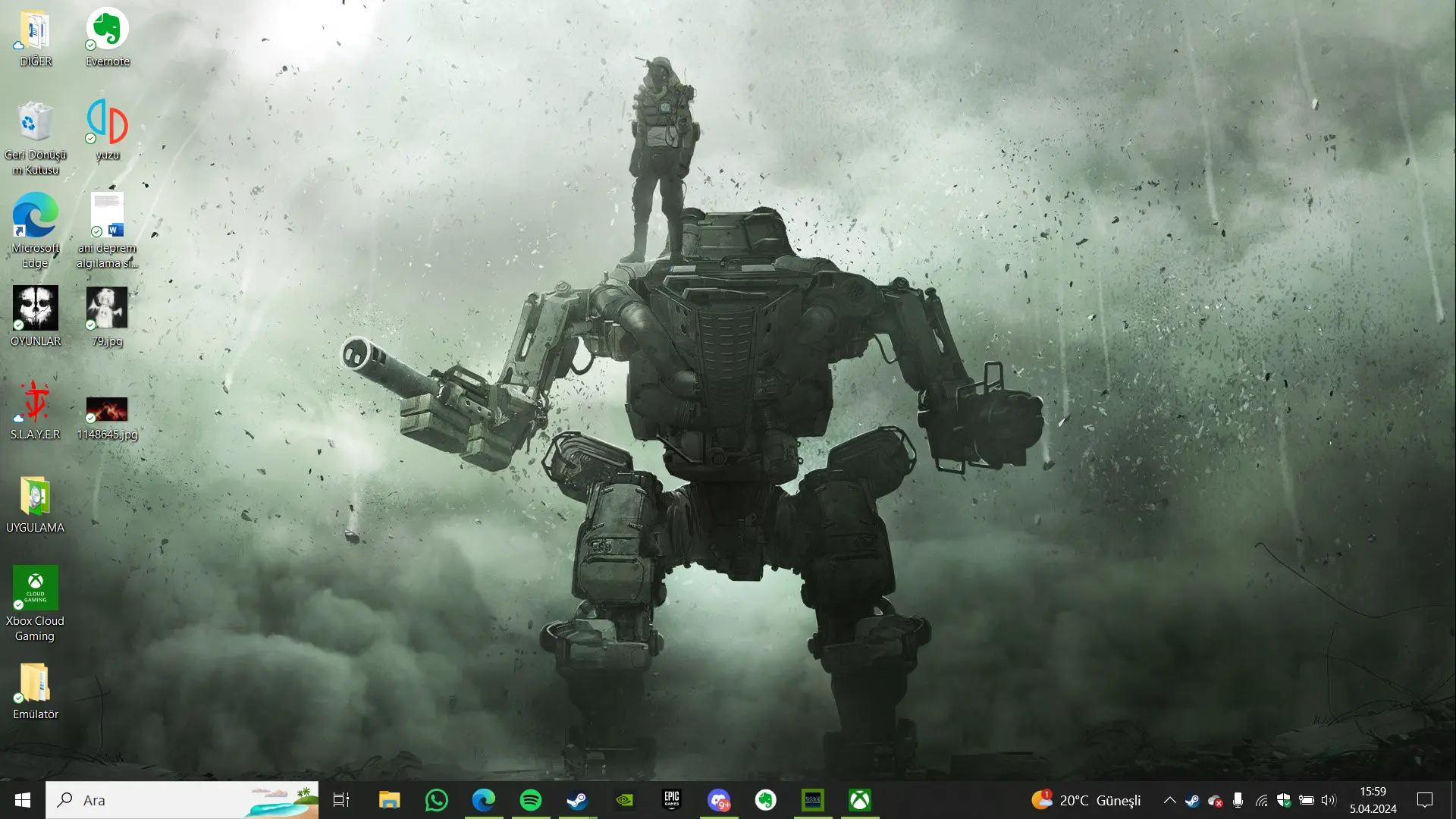Viewport: 1456px width, 819px height.
Task: Open Evernote from the taskbar
Action: pos(766,800)
